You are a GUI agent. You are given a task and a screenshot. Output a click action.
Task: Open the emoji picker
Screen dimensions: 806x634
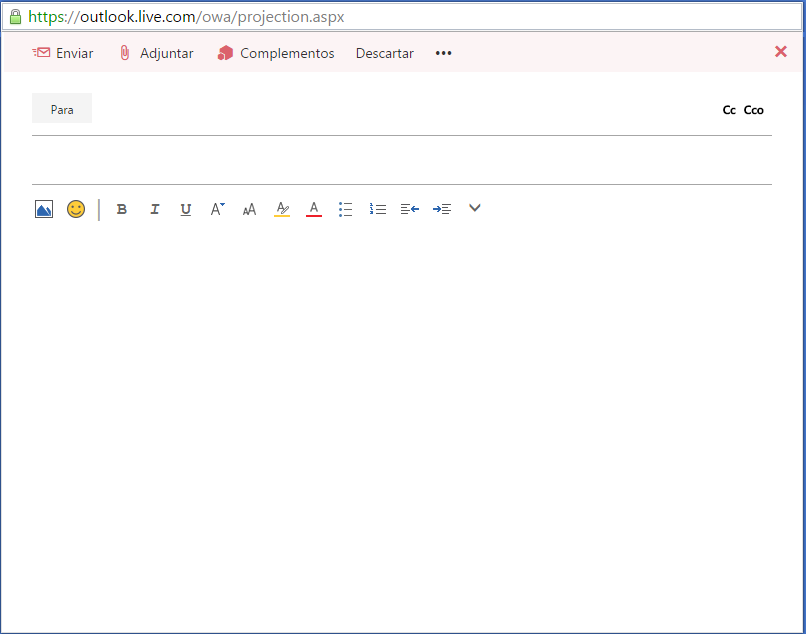pos(76,209)
